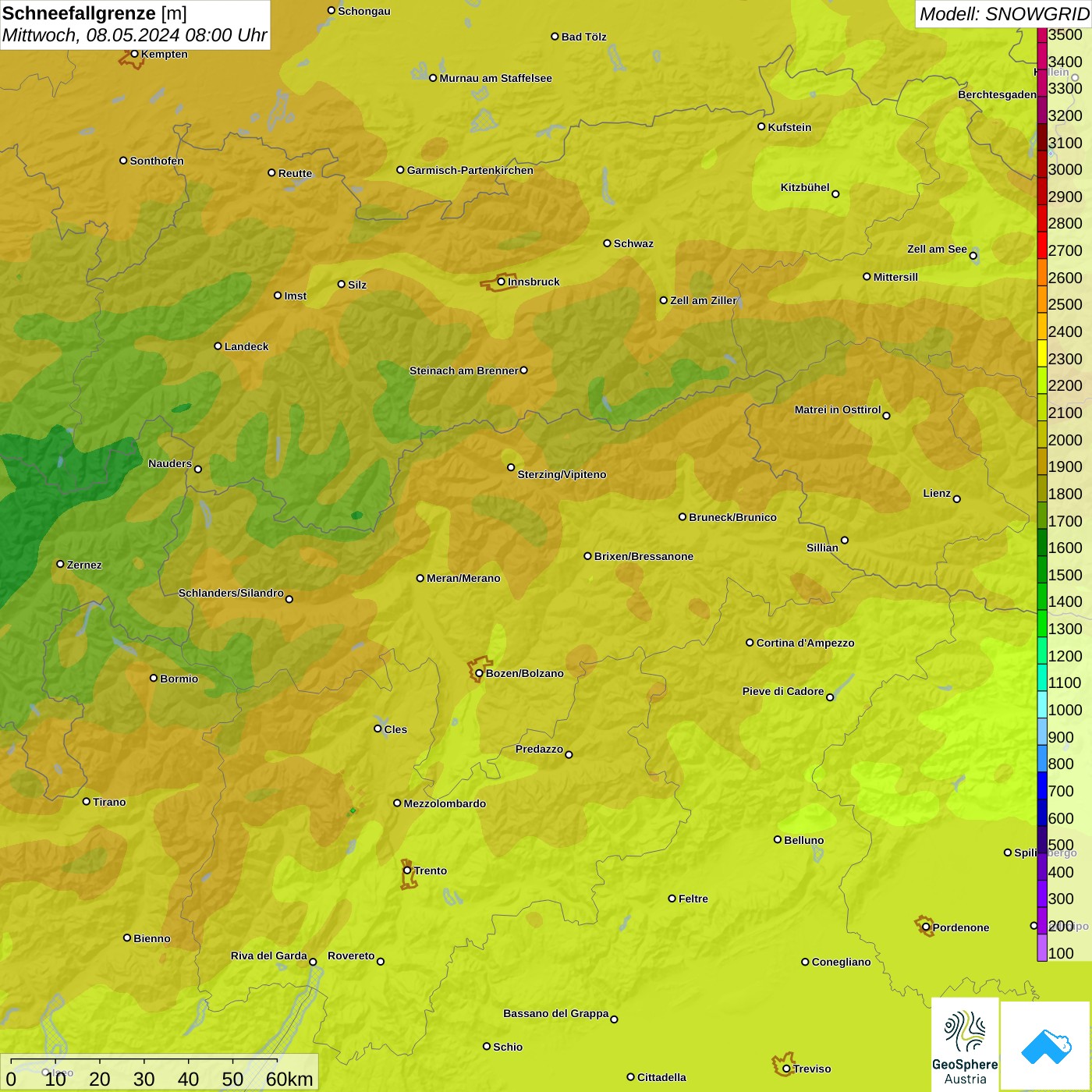Click the '30' scale bar tick label
1092x1092 pixels.
click(144, 1079)
